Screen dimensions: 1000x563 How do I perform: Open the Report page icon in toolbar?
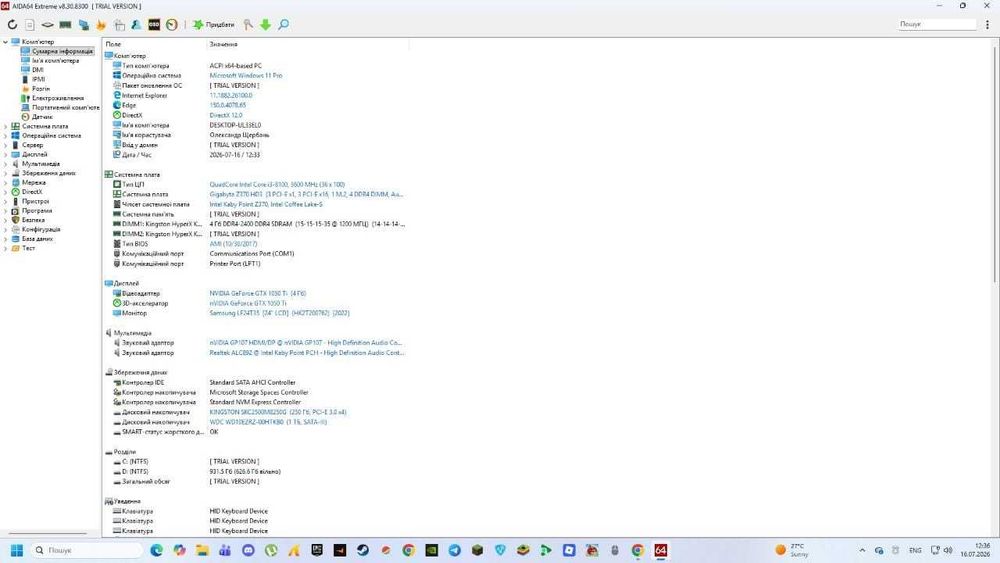[x=29, y=24]
